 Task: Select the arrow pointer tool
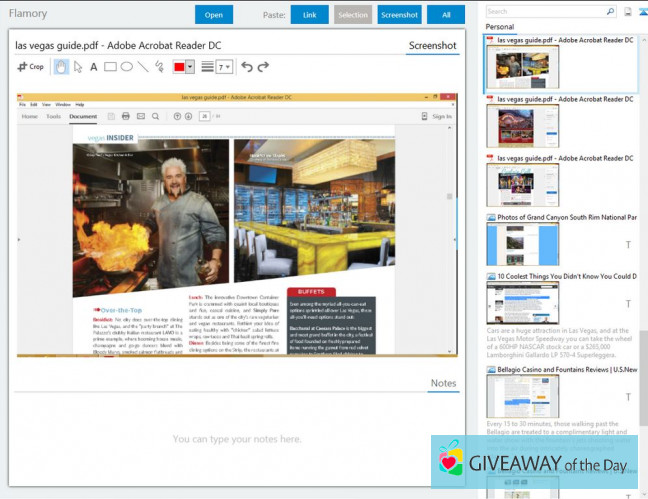point(77,67)
